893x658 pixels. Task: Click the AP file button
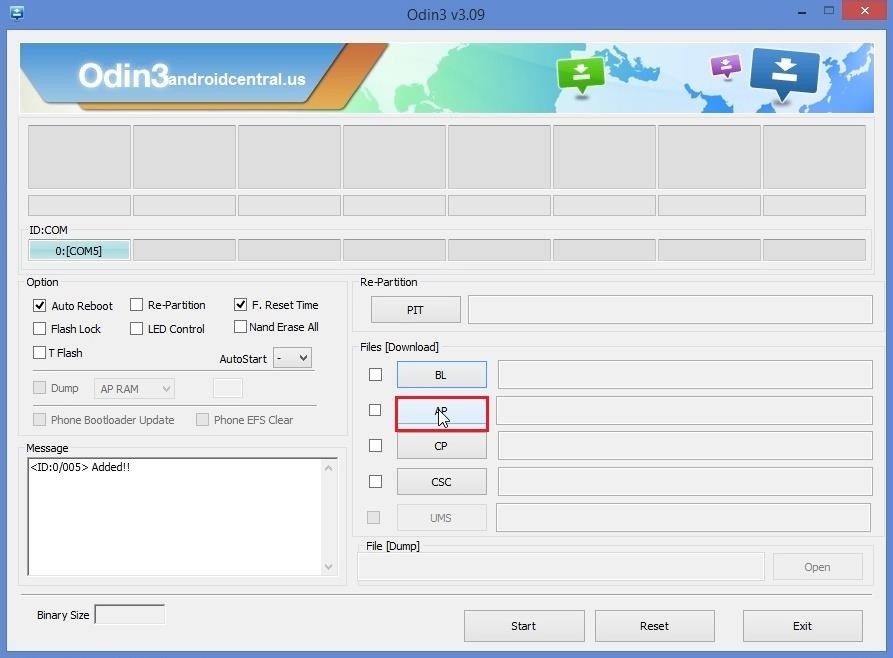(441, 414)
